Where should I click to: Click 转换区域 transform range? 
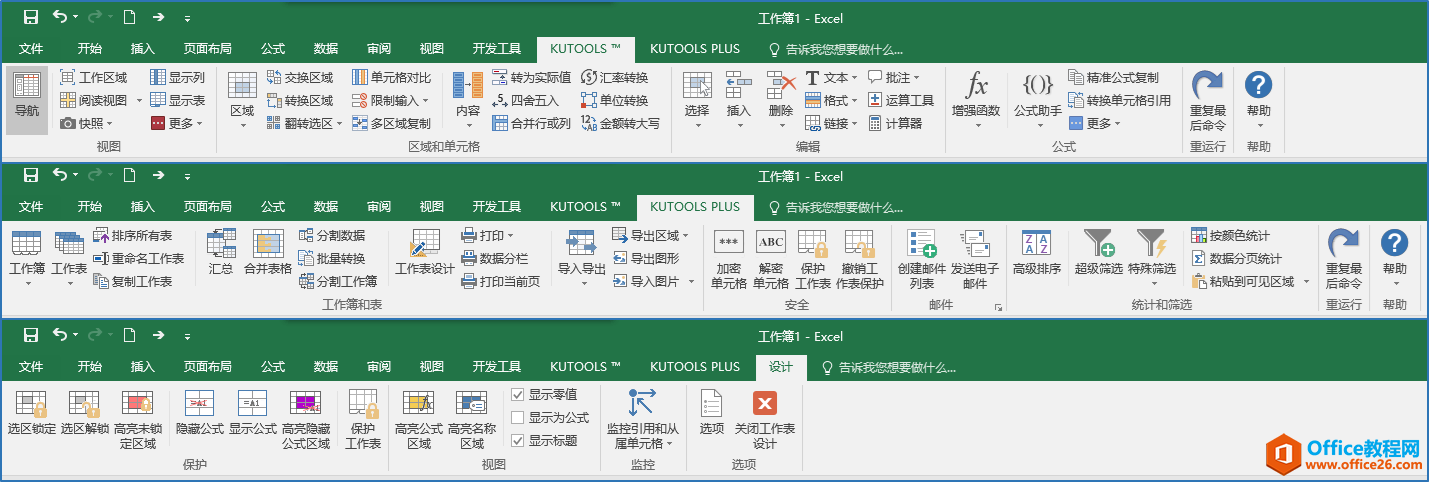[x=300, y=101]
